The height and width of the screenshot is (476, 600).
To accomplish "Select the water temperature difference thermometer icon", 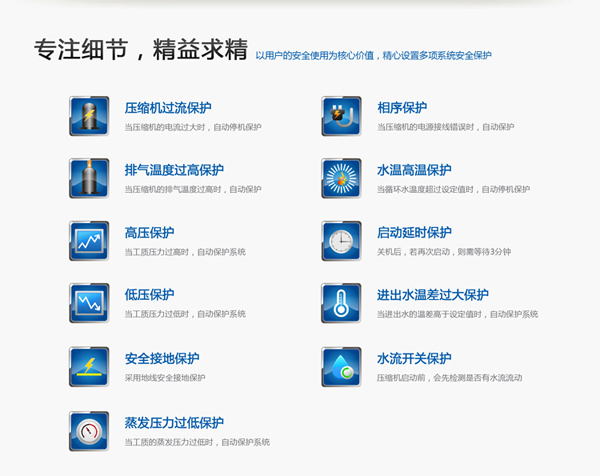I will (x=341, y=303).
